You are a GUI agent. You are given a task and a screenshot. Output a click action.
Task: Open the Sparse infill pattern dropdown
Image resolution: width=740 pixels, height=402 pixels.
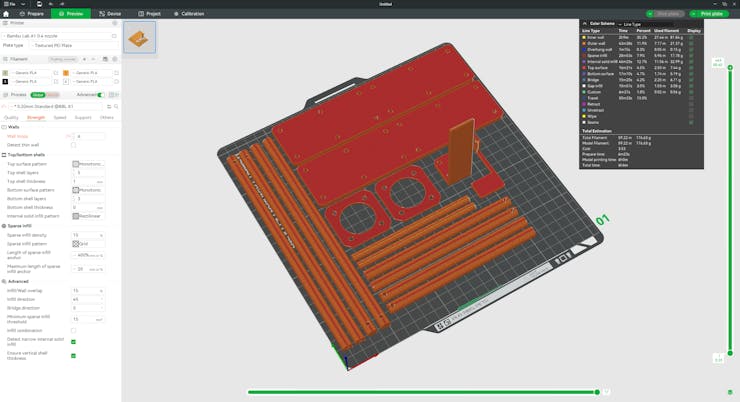click(87, 244)
